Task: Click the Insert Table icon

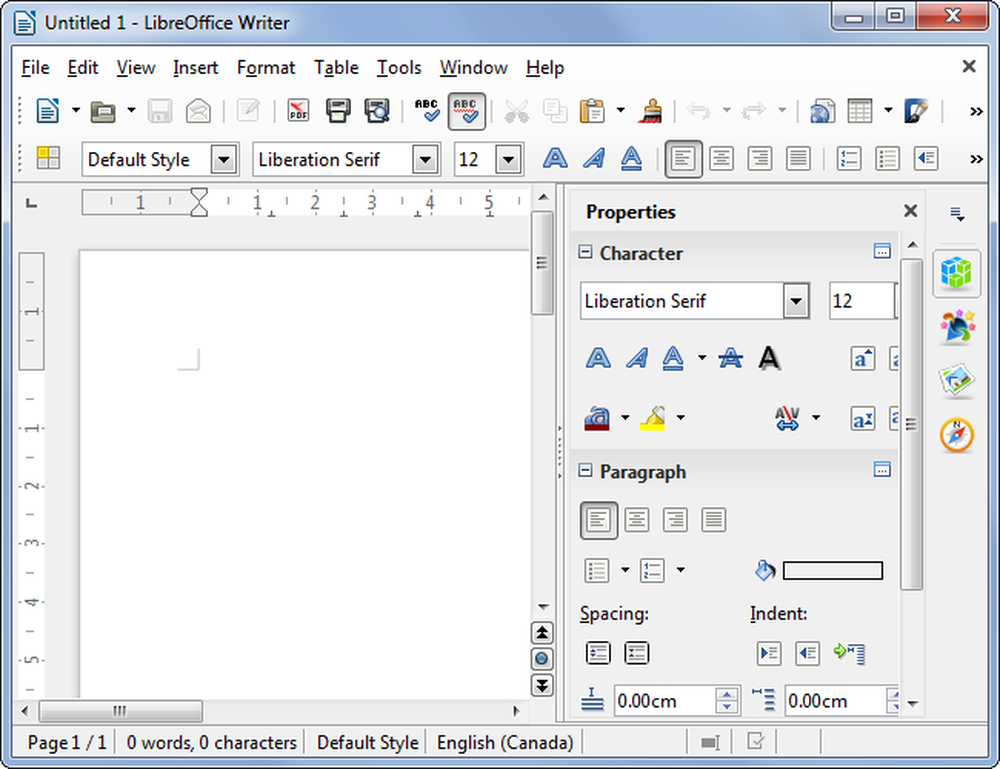Action: pos(860,111)
